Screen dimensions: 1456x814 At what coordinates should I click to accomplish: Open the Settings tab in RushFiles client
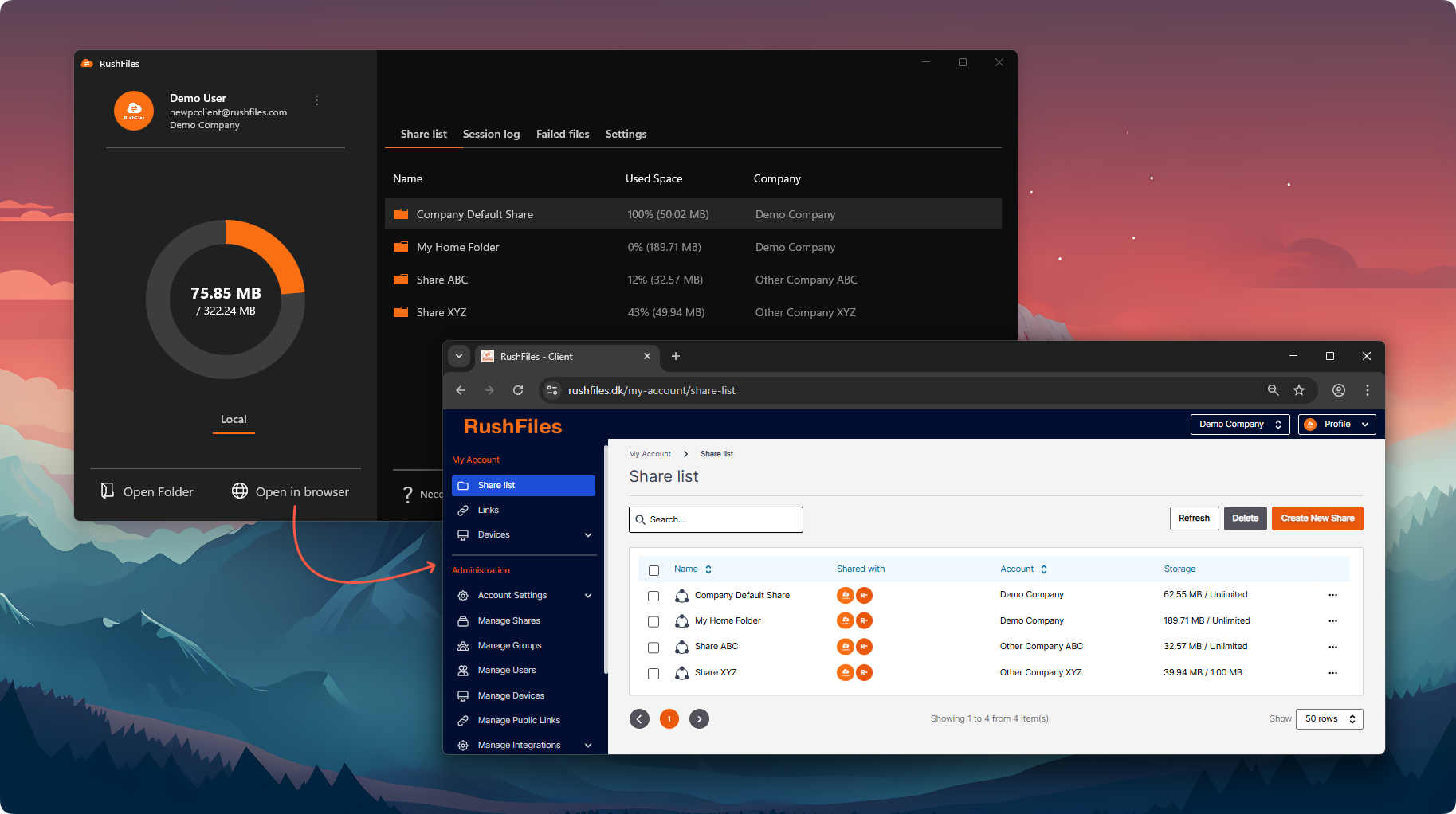(626, 134)
